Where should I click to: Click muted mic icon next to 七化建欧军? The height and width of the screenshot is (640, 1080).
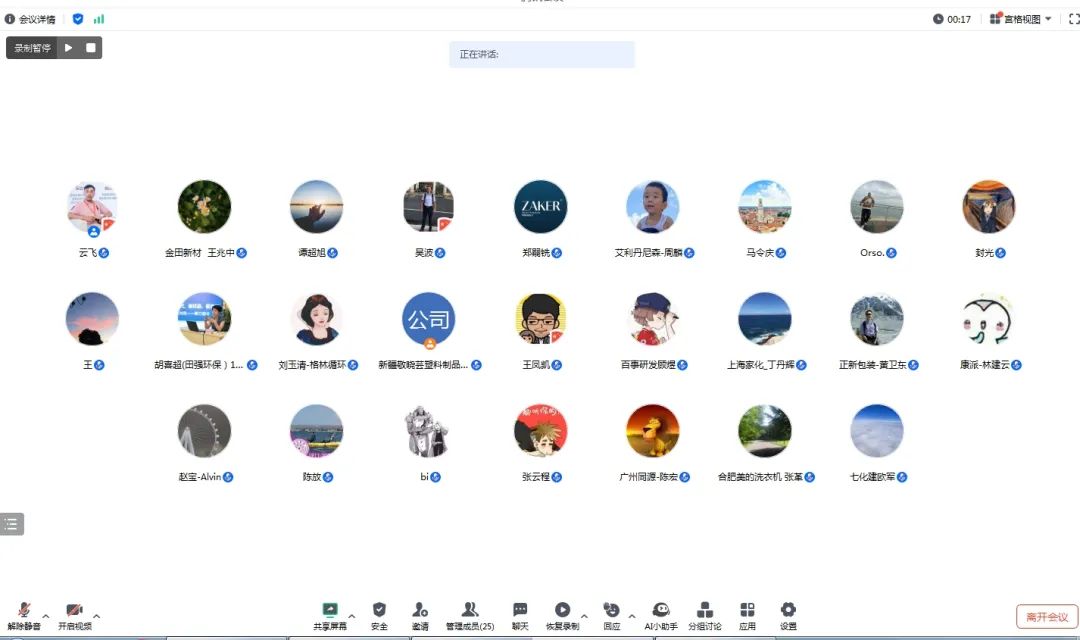tap(902, 477)
